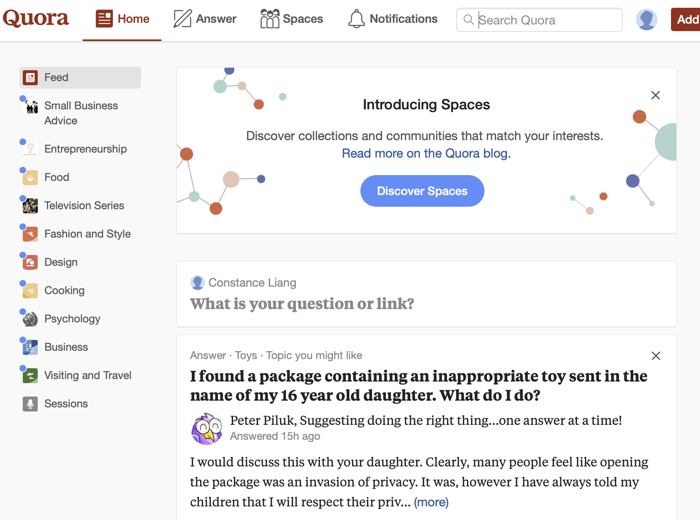
Task: Click Peter Piluk's owl avatar
Action: (x=207, y=428)
